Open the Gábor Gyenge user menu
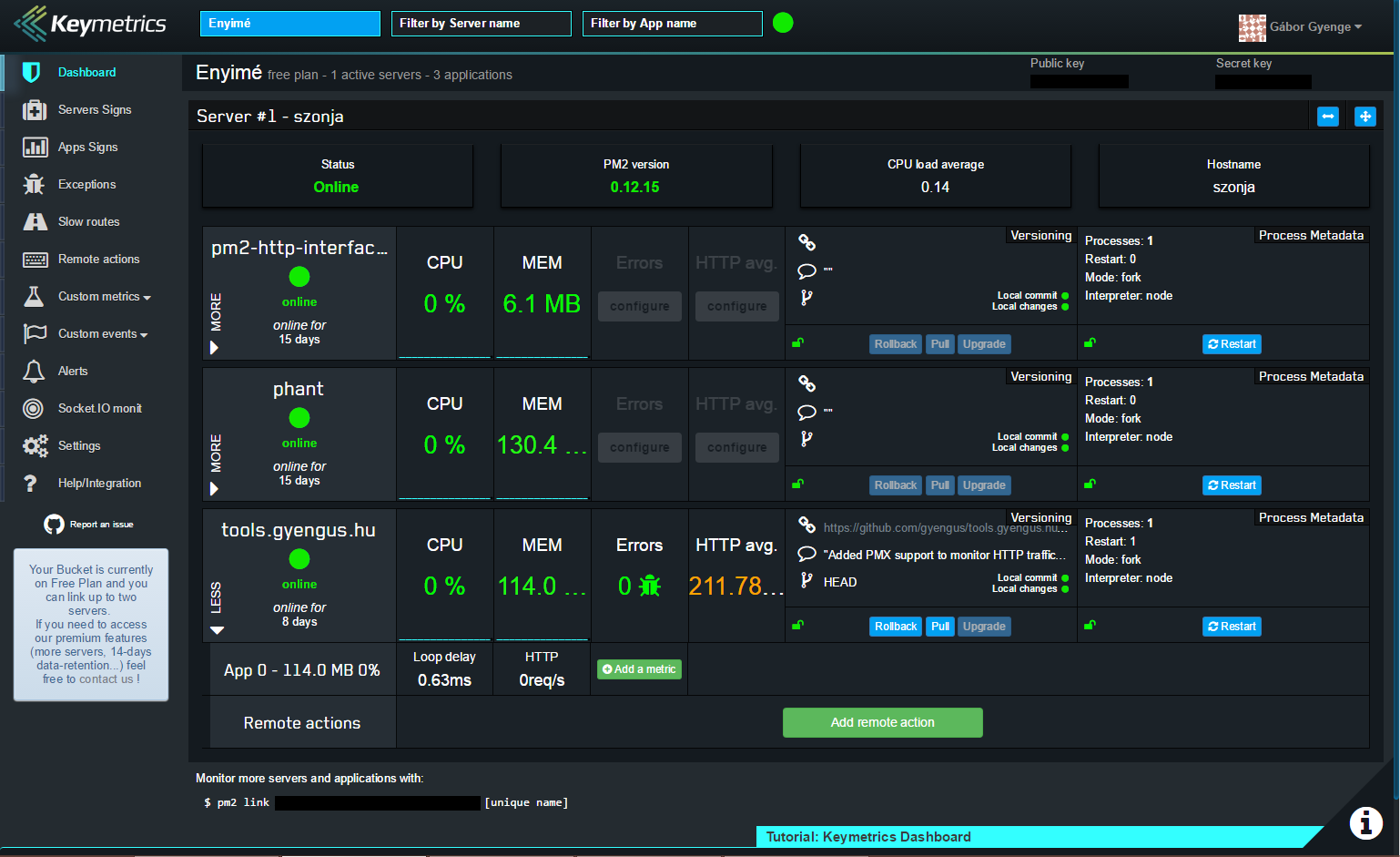 click(x=1302, y=27)
